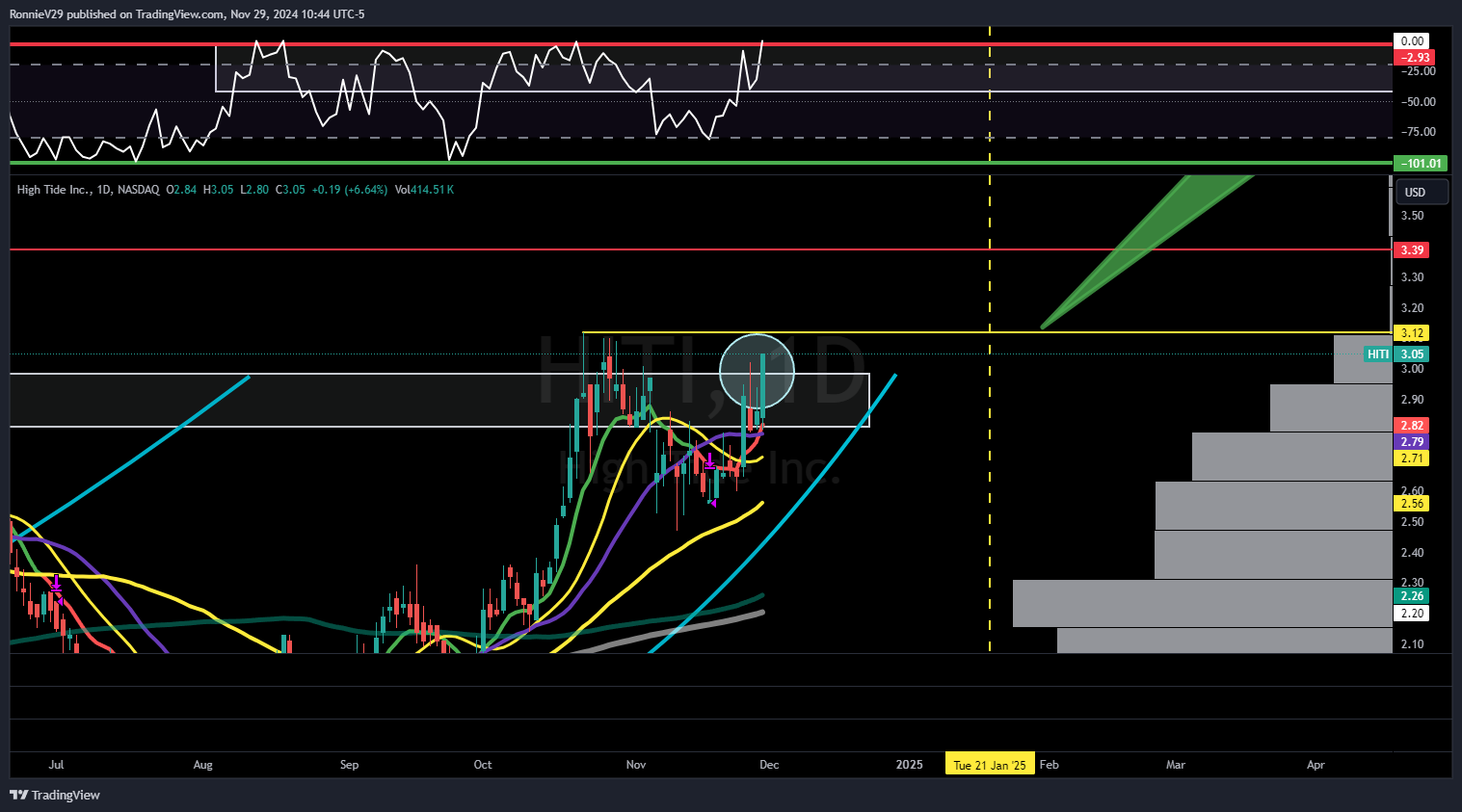Viewport: 1462px width, 812px height.
Task: Click the yellow 3.12 price label
Action: click(1412, 333)
